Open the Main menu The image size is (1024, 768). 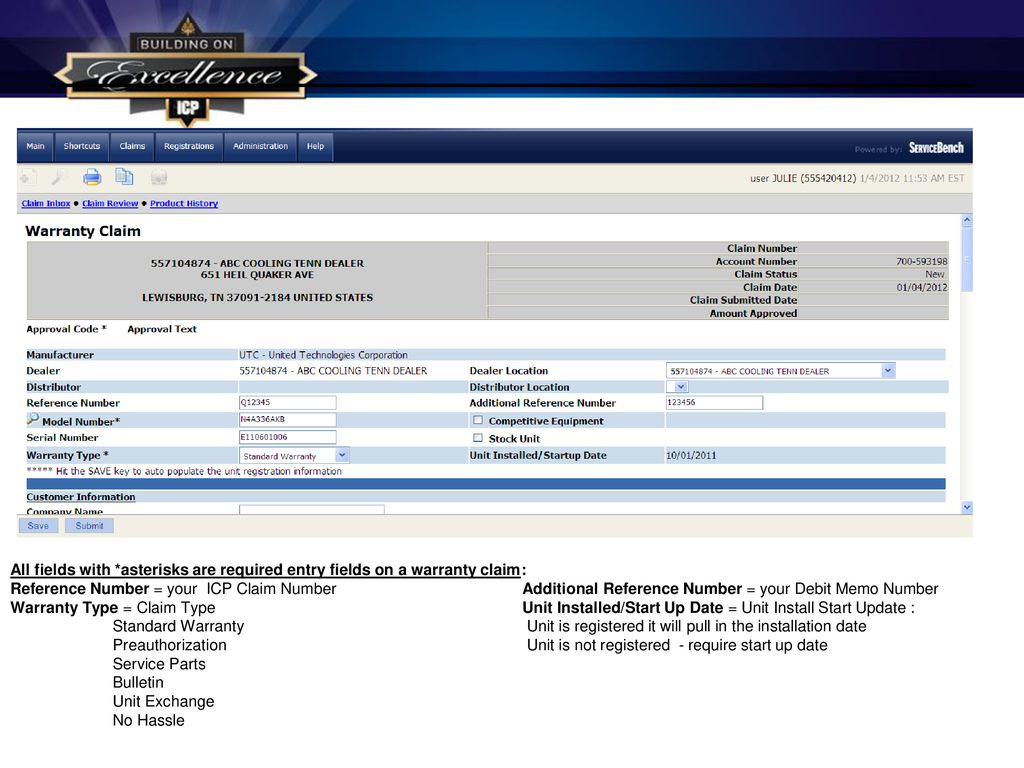(35, 146)
